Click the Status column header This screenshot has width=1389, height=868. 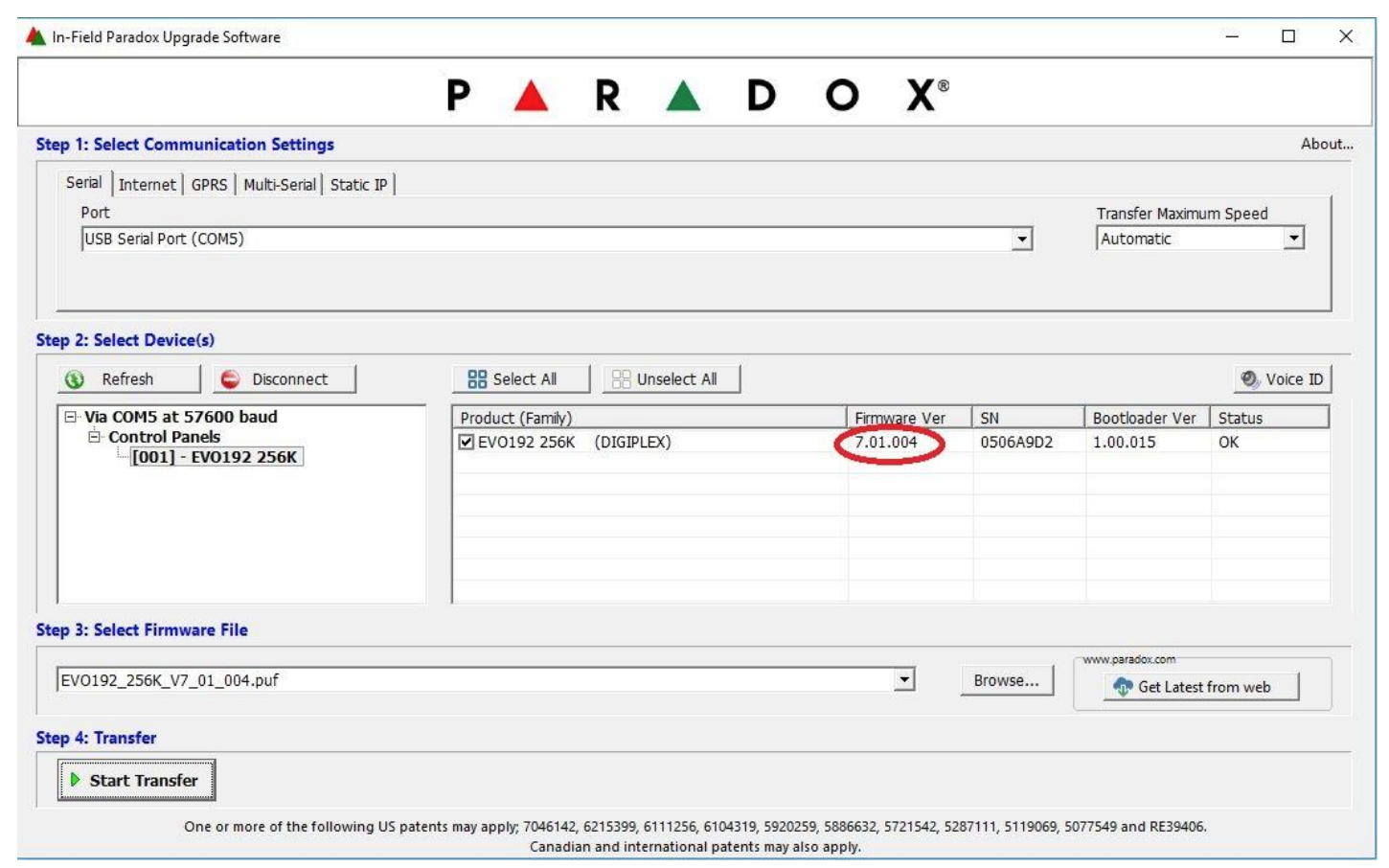pos(1269,418)
